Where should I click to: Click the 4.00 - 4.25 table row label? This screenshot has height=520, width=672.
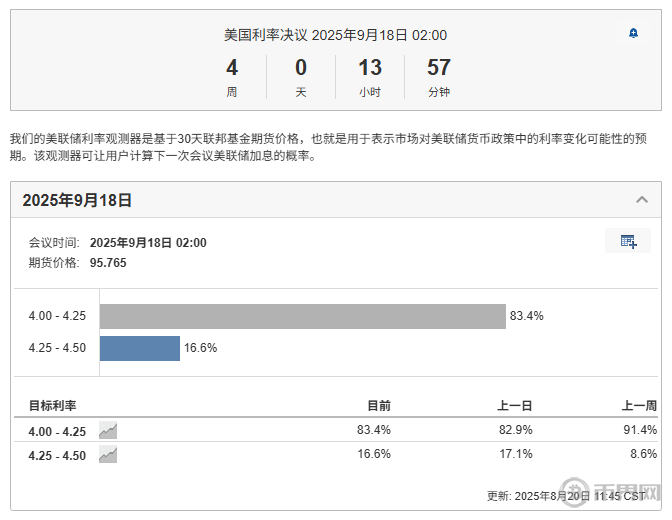tap(57, 431)
